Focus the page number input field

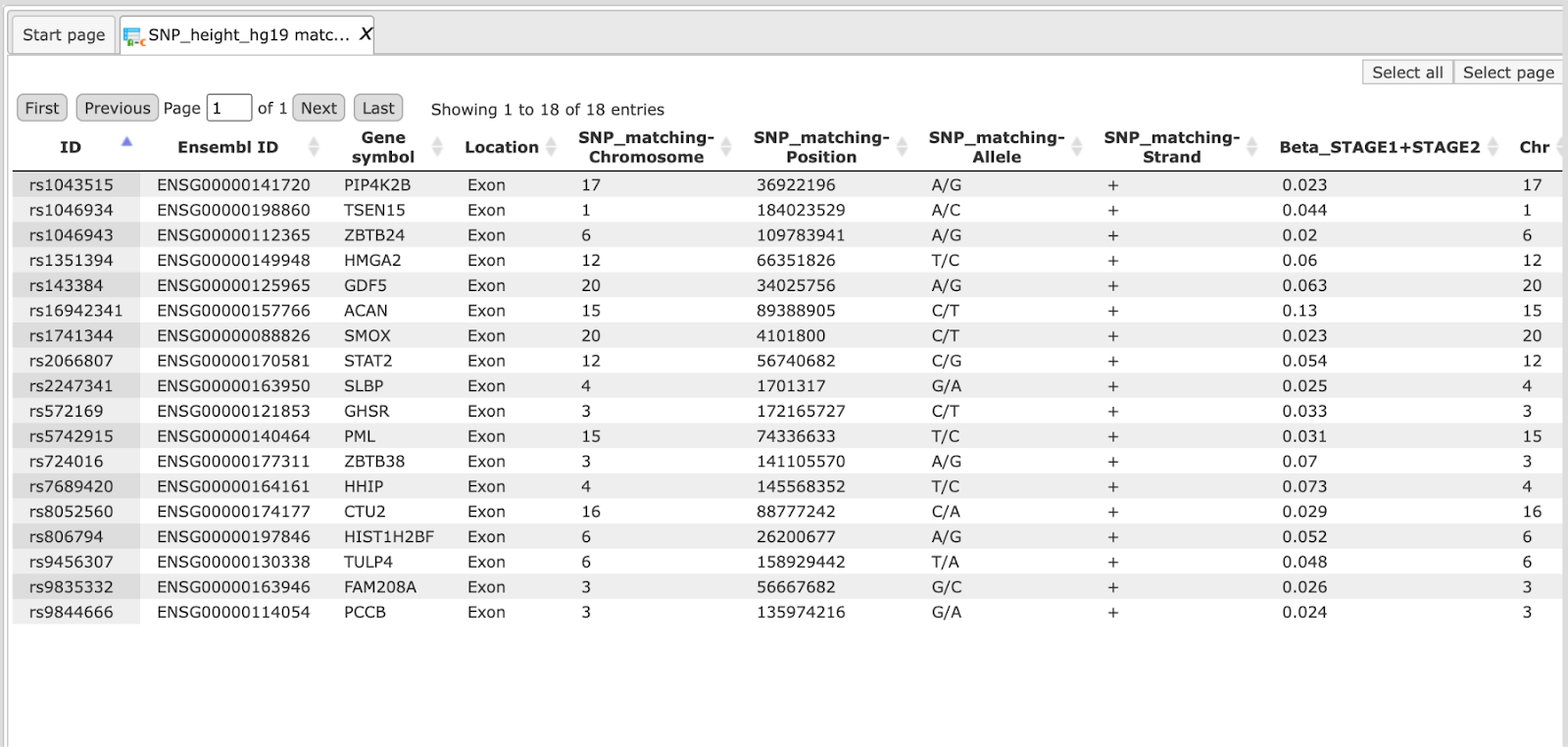229,108
